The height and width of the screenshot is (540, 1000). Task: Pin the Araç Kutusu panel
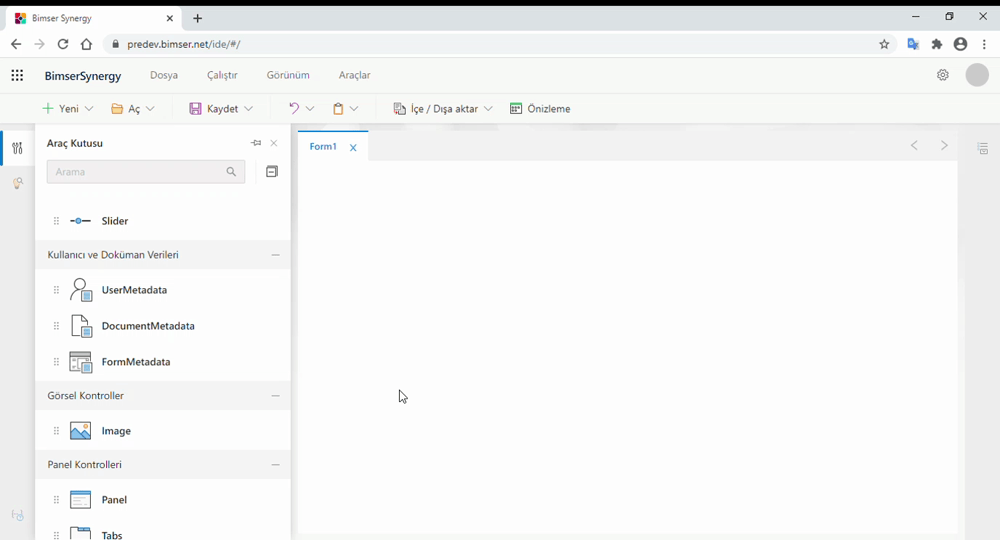pyautogui.click(x=256, y=143)
